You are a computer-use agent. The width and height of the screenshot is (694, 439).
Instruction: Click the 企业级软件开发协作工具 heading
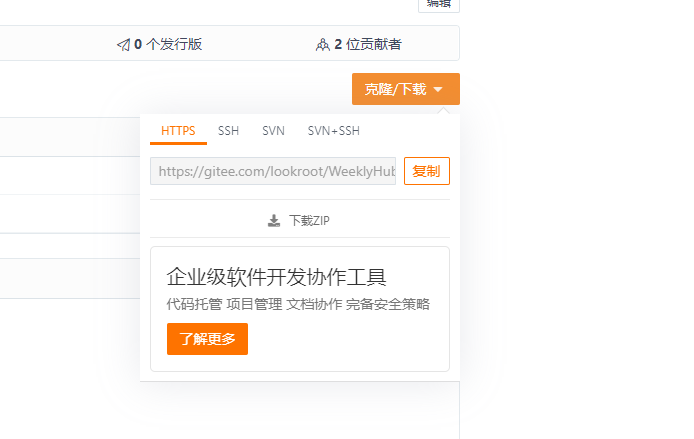tap(276, 277)
